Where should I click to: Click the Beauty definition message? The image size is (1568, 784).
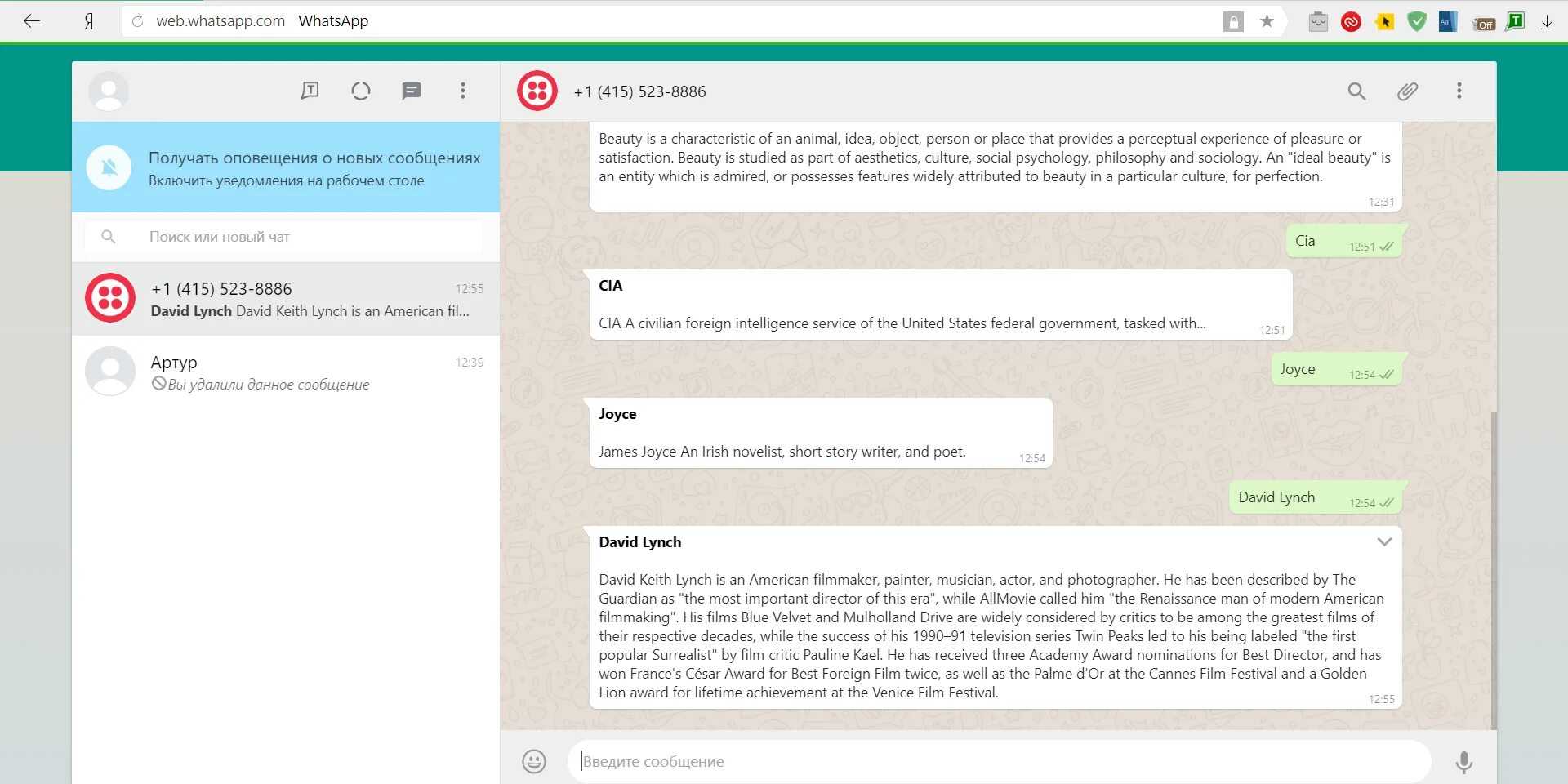click(x=996, y=167)
